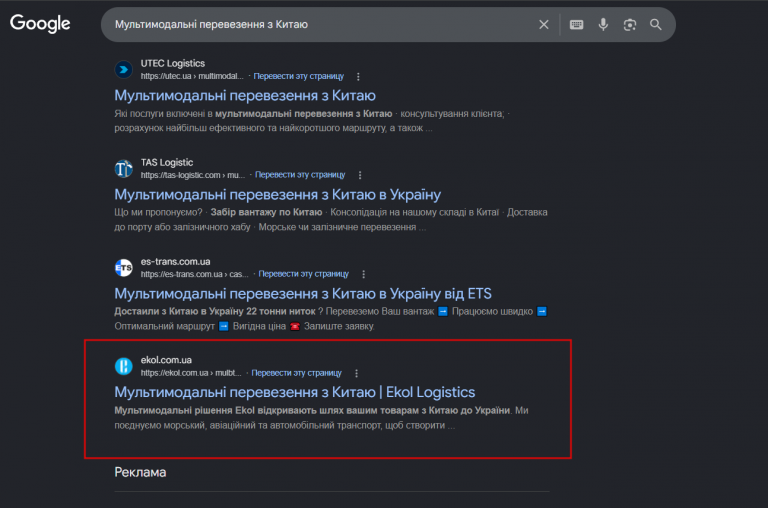768x508 pixels.
Task: Submit search with magnifying glass icon
Action: point(655,24)
